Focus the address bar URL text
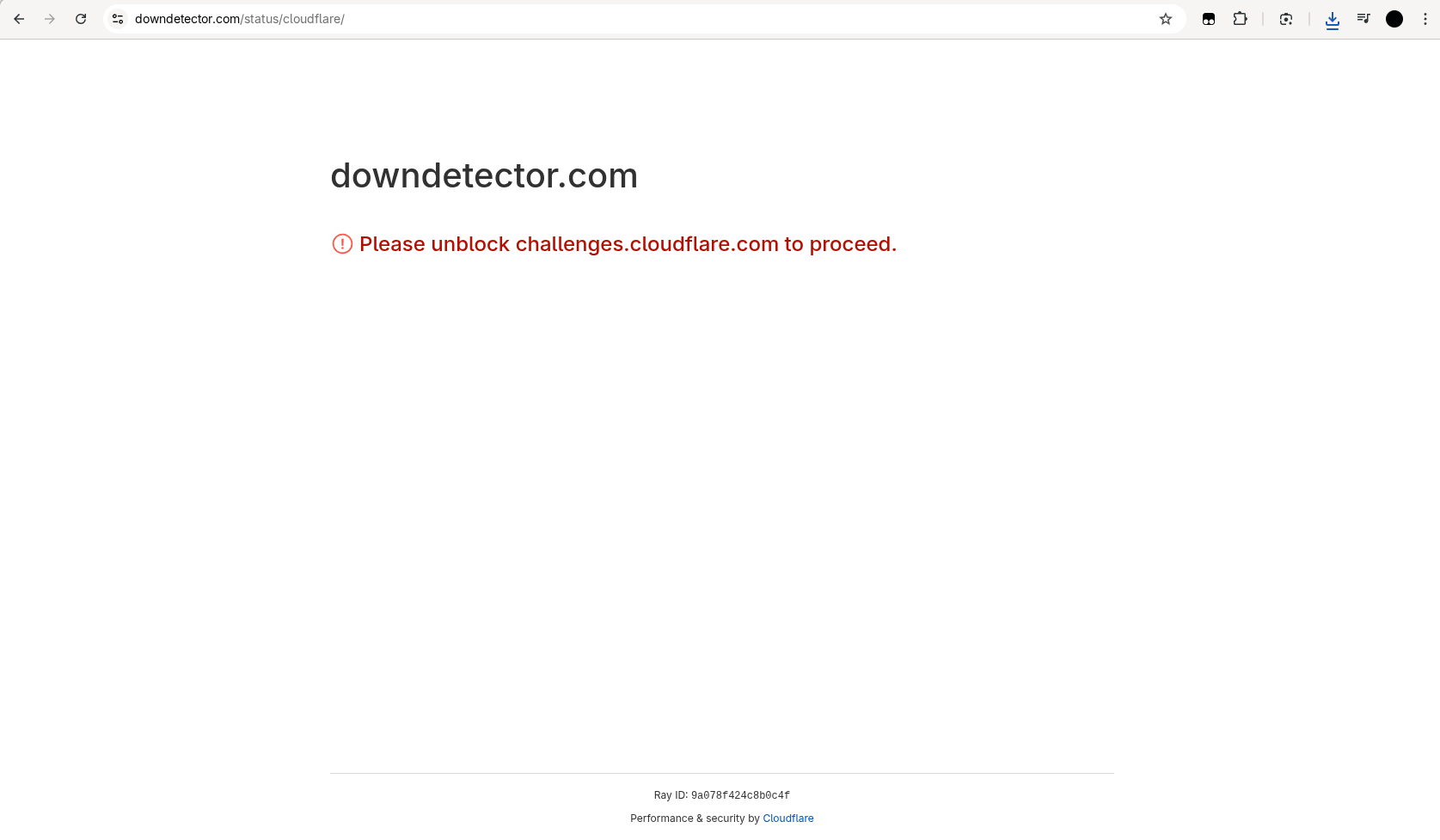Screen dimensions: 1440x840 point(240,19)
